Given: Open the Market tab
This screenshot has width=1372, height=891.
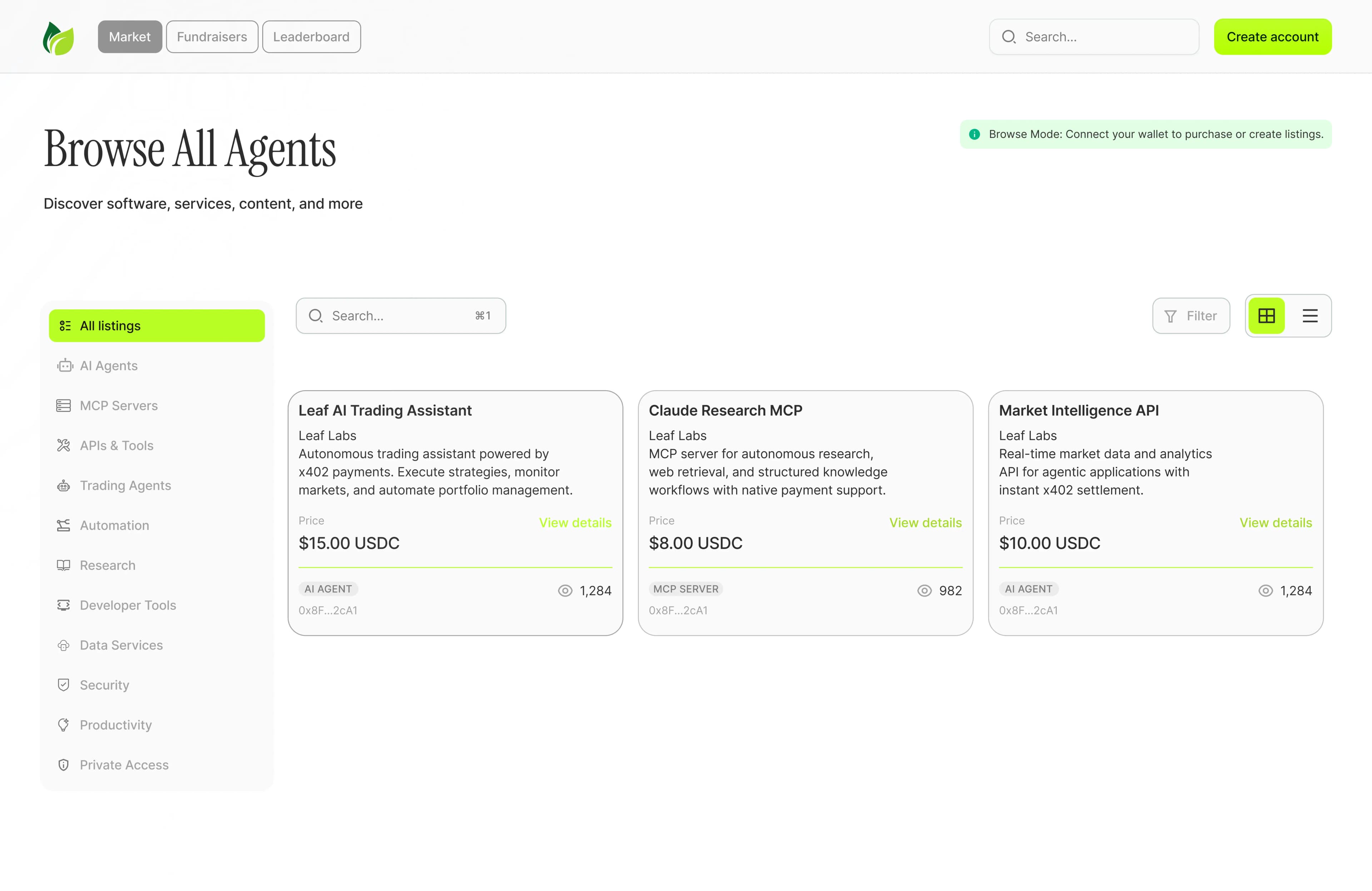Looking at the screenshot, I should click(x=130, y=37).
